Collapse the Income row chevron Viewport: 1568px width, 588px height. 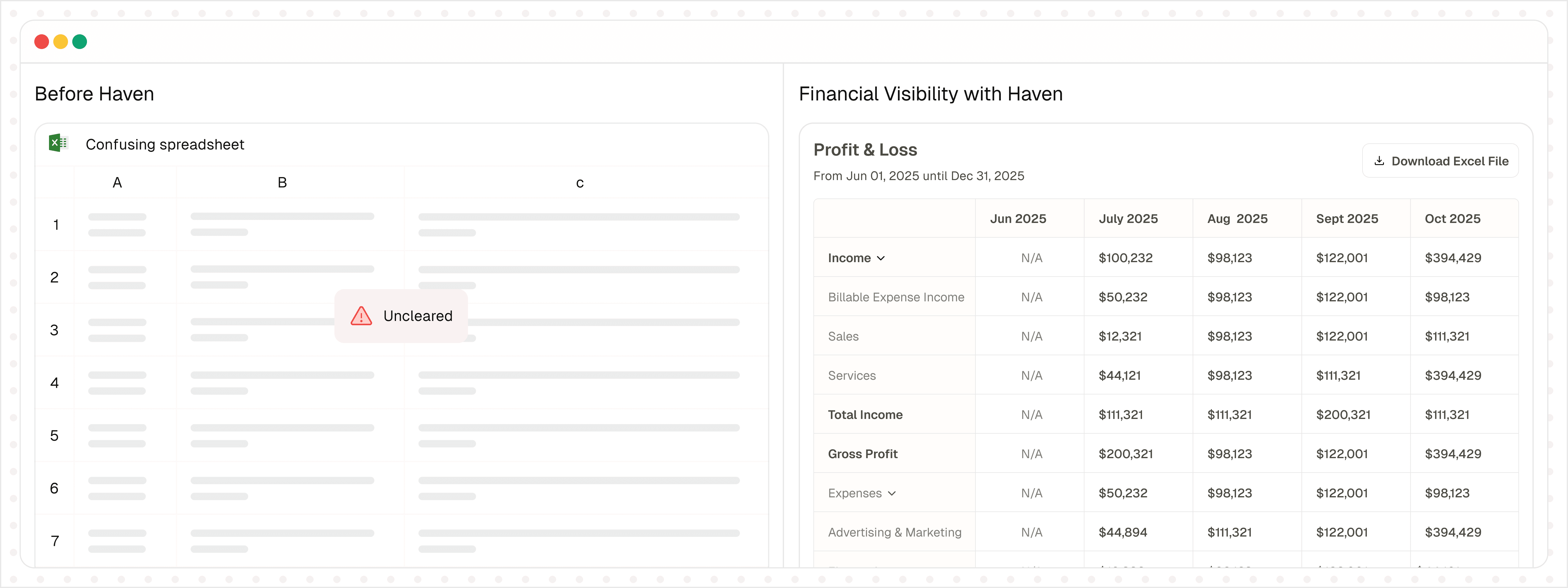pyautogui.click(x=881, y=258)
